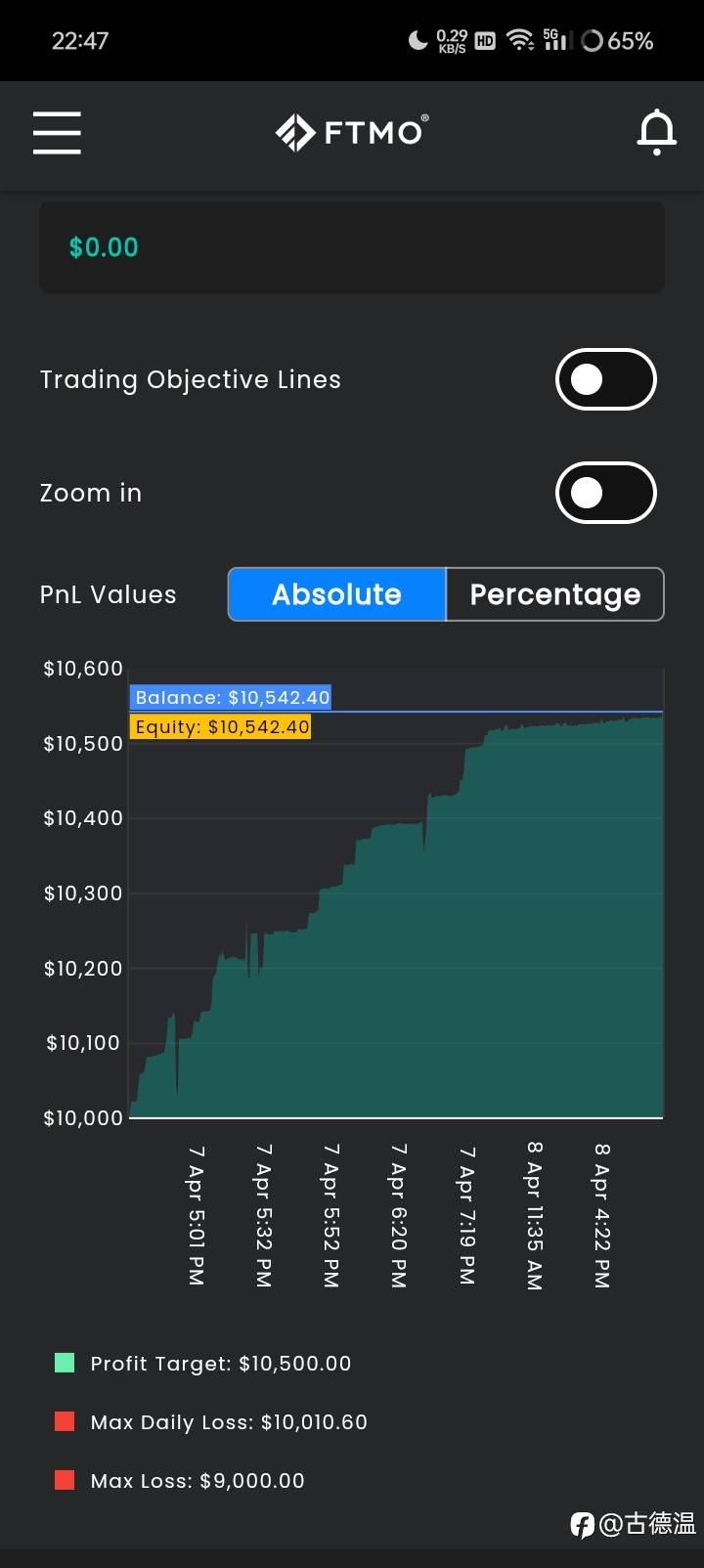Tap the Wi-Fi status icon
The height and width of the screenshot is (1568, 704).
click(x=520, y=40)
